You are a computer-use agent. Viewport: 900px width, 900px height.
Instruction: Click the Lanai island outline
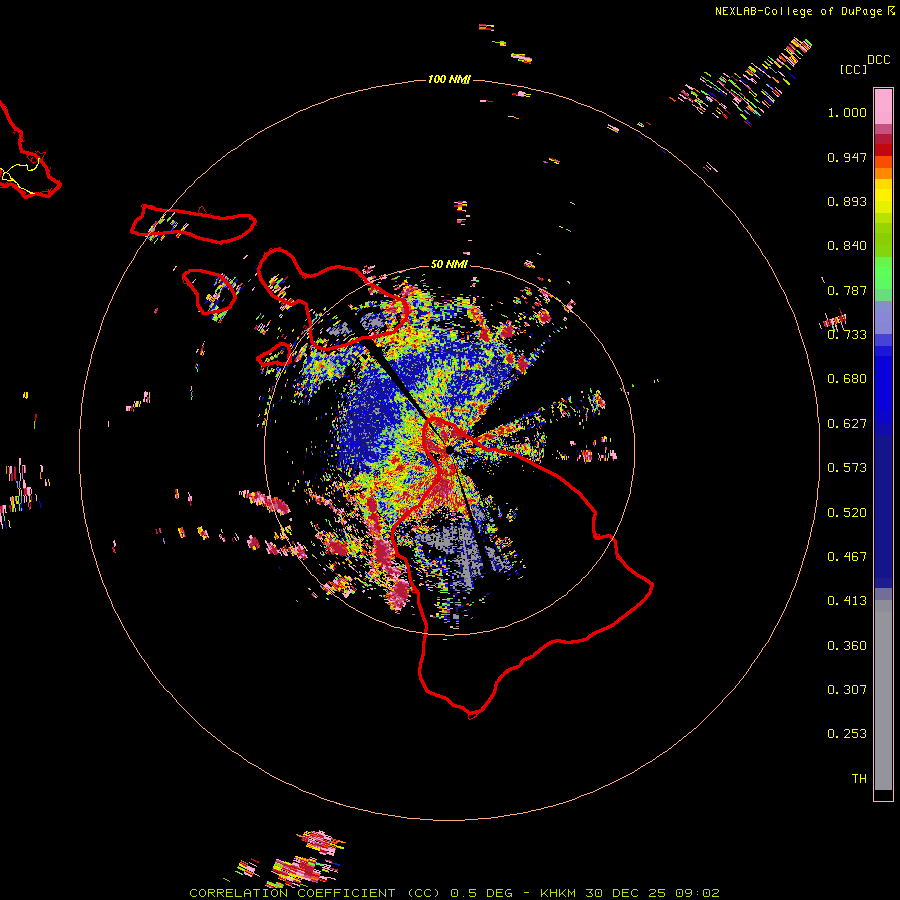(210, 292)
